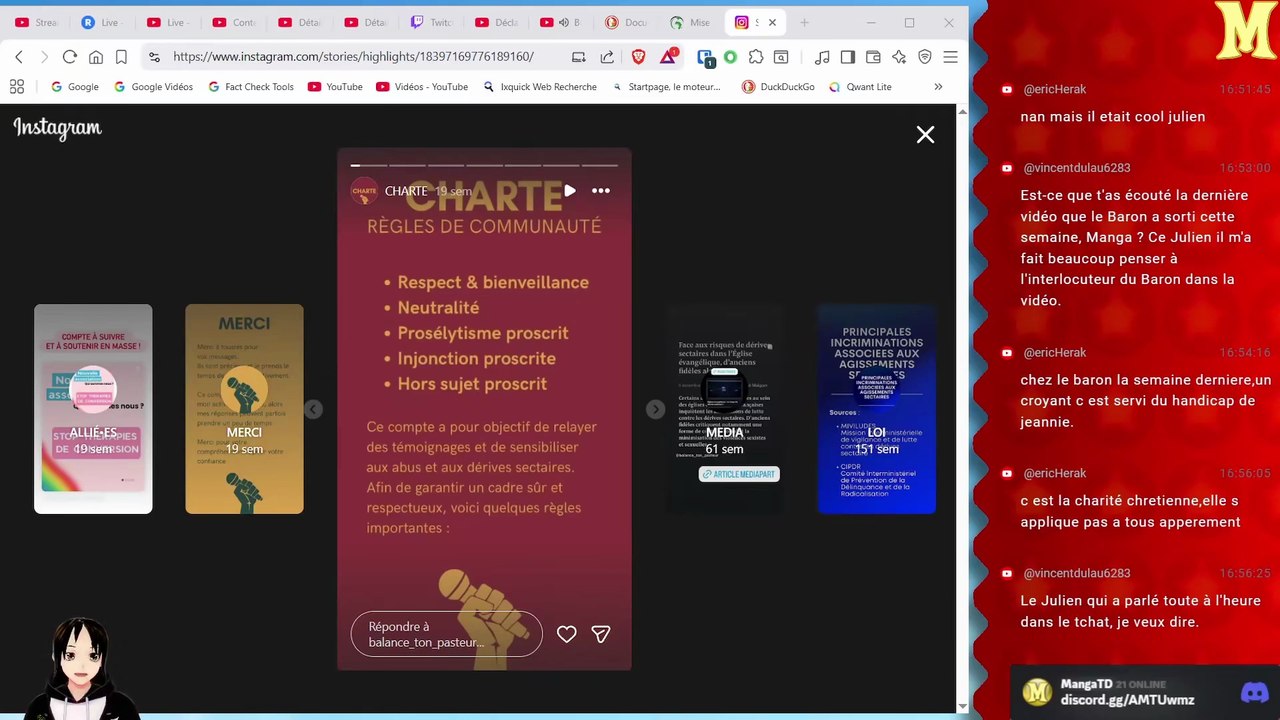Close the active Instagram tab
The height and width of the screenshot is (720, 1280).
pos(772,22)
